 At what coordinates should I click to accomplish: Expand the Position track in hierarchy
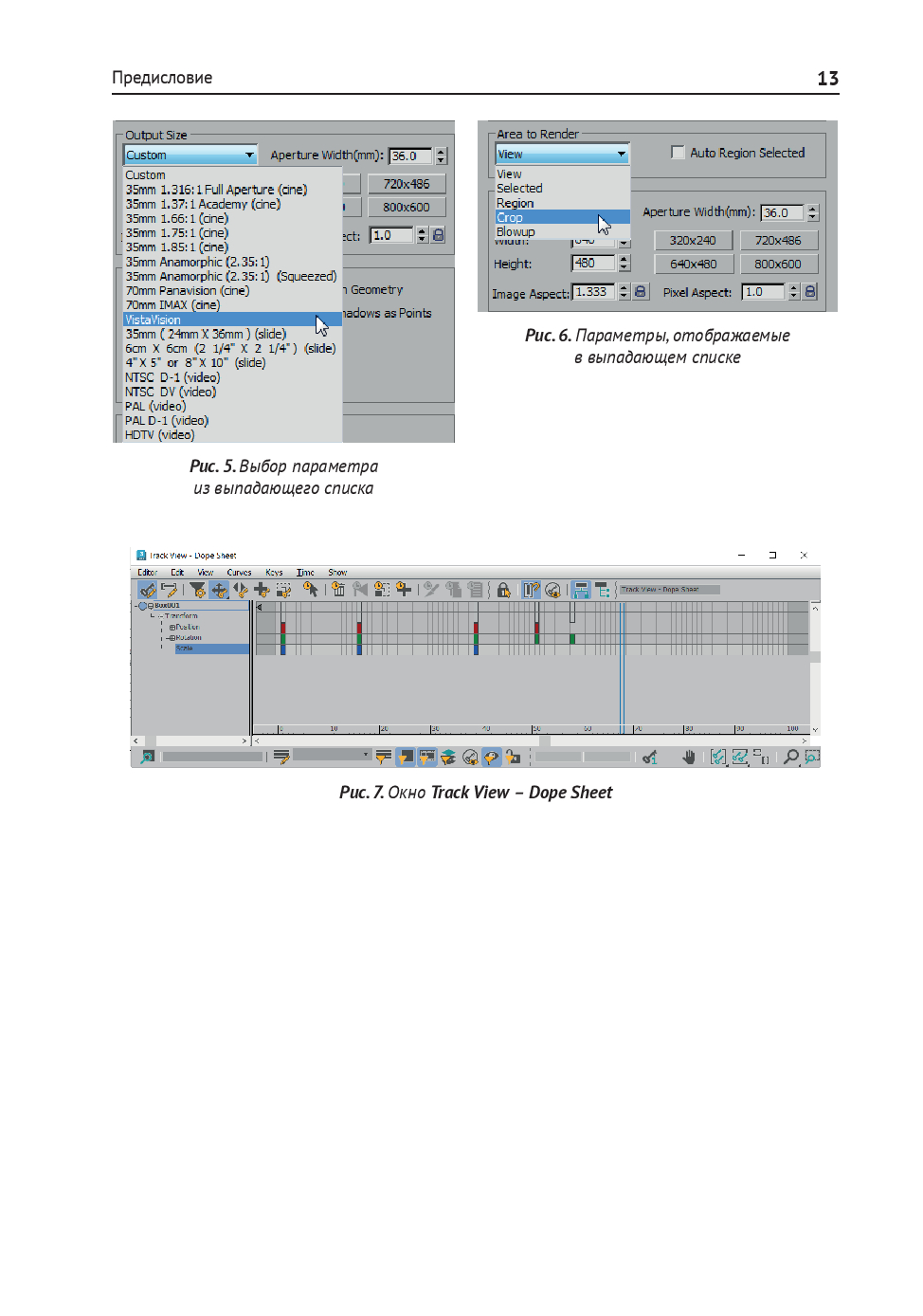(x=172, y=627)
